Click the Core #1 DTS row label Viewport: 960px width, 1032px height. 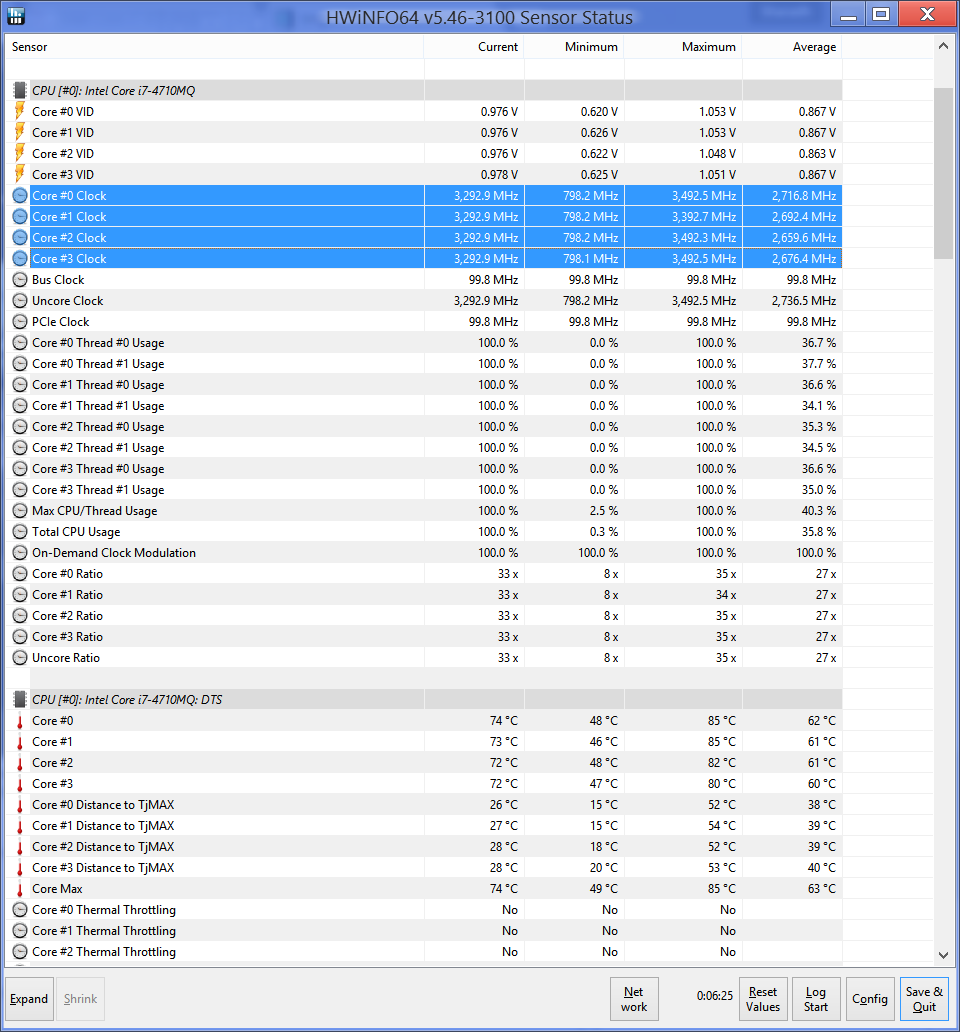[x=53, y=742]
